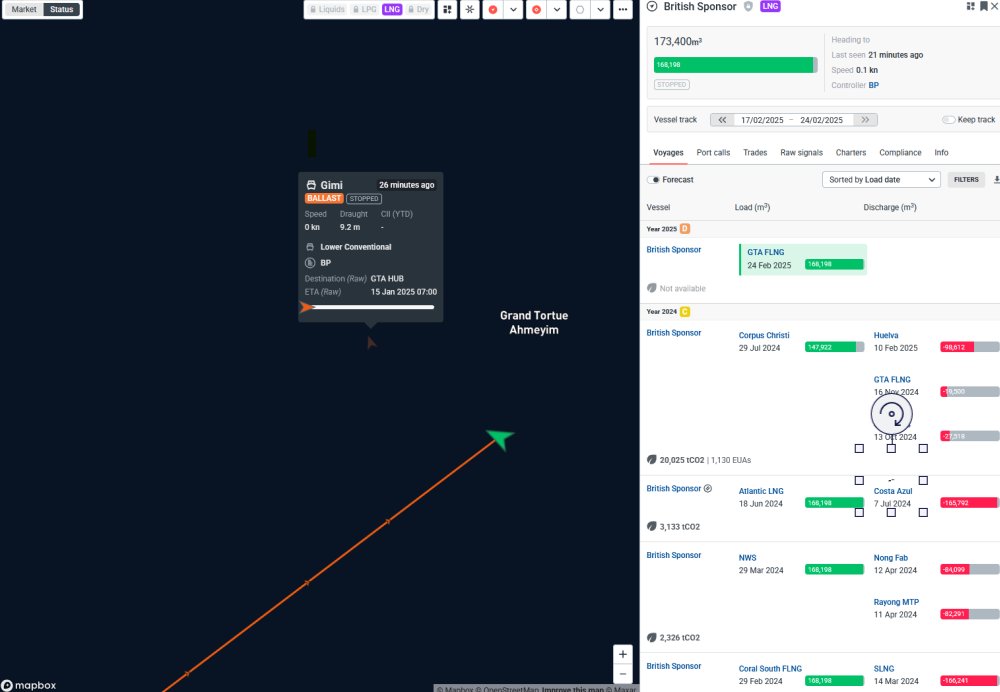Toggle the Dry commodity filter
The height and width of the screenshot is (692, 1000).
pyautogui.click(x=418, y=10)
